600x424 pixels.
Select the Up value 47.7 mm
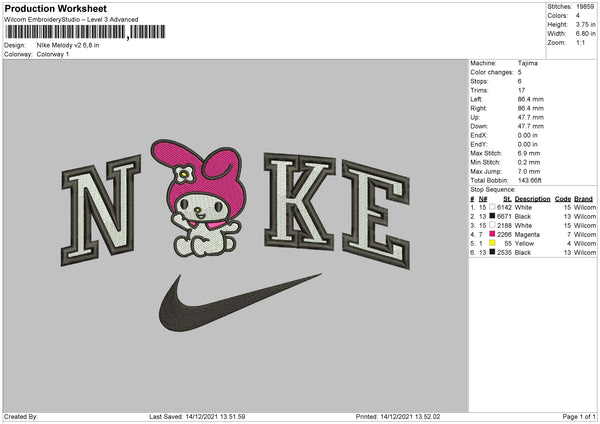coord(531,117)
